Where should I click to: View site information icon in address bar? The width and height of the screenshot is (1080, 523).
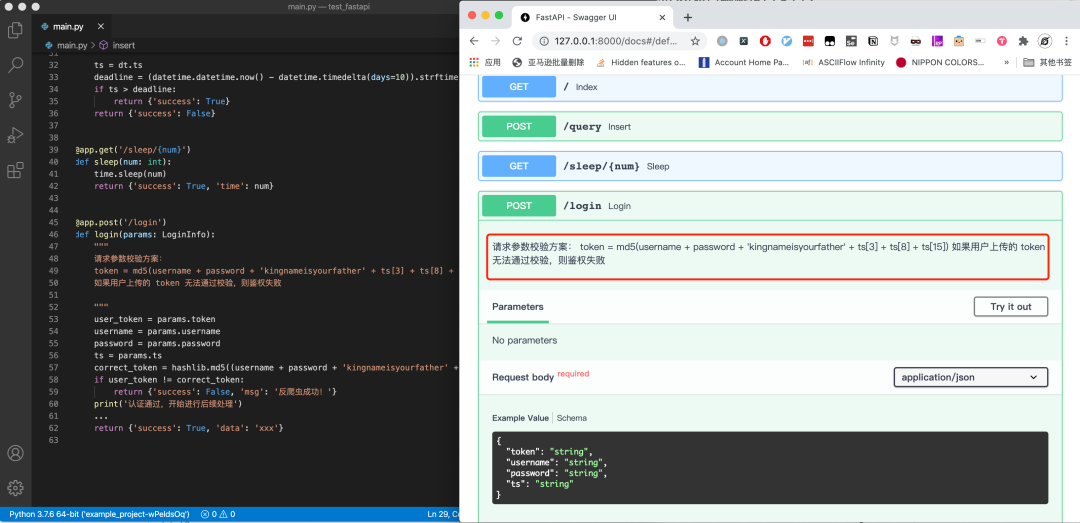pos(543,41)
